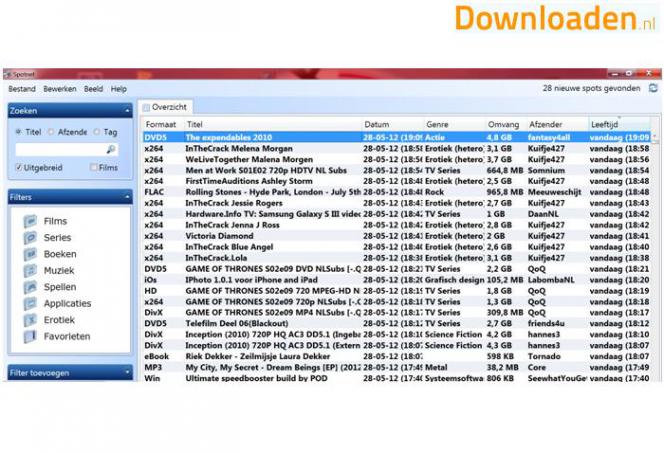This screenshot has width=664, height=453.
Task: Open the Help menu
Action: pyautogui.click(x=119, y=89)
